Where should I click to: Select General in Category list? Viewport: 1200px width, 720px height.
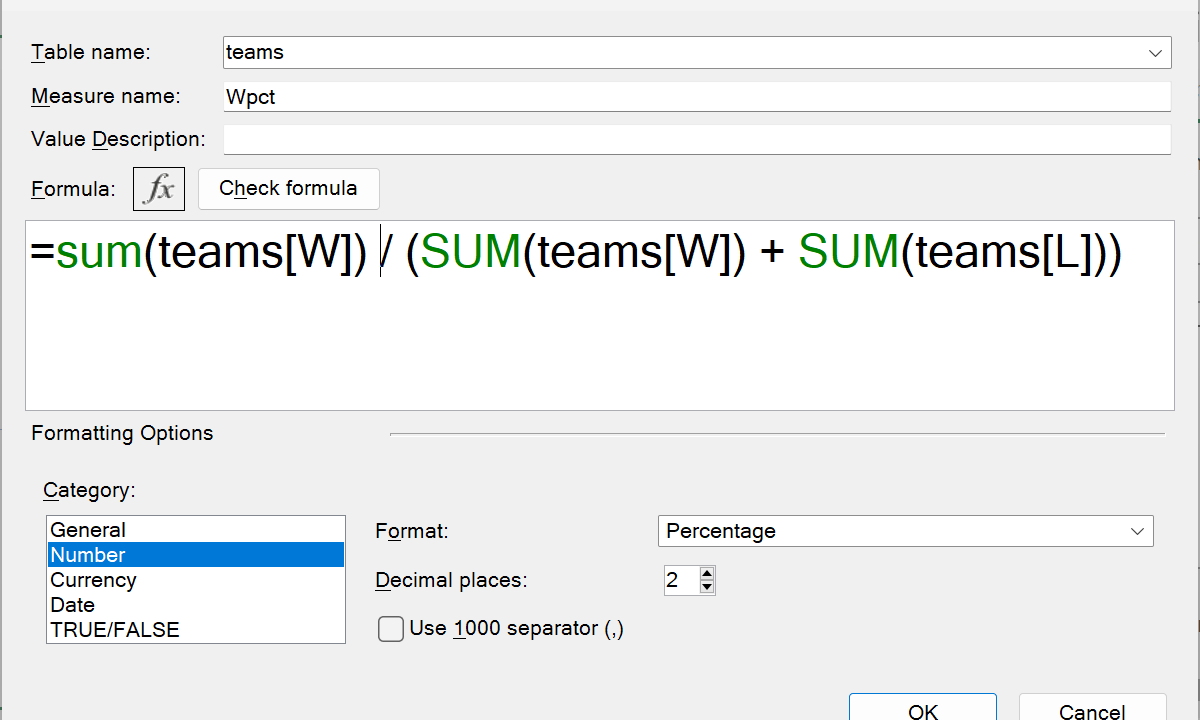[88, 530]
